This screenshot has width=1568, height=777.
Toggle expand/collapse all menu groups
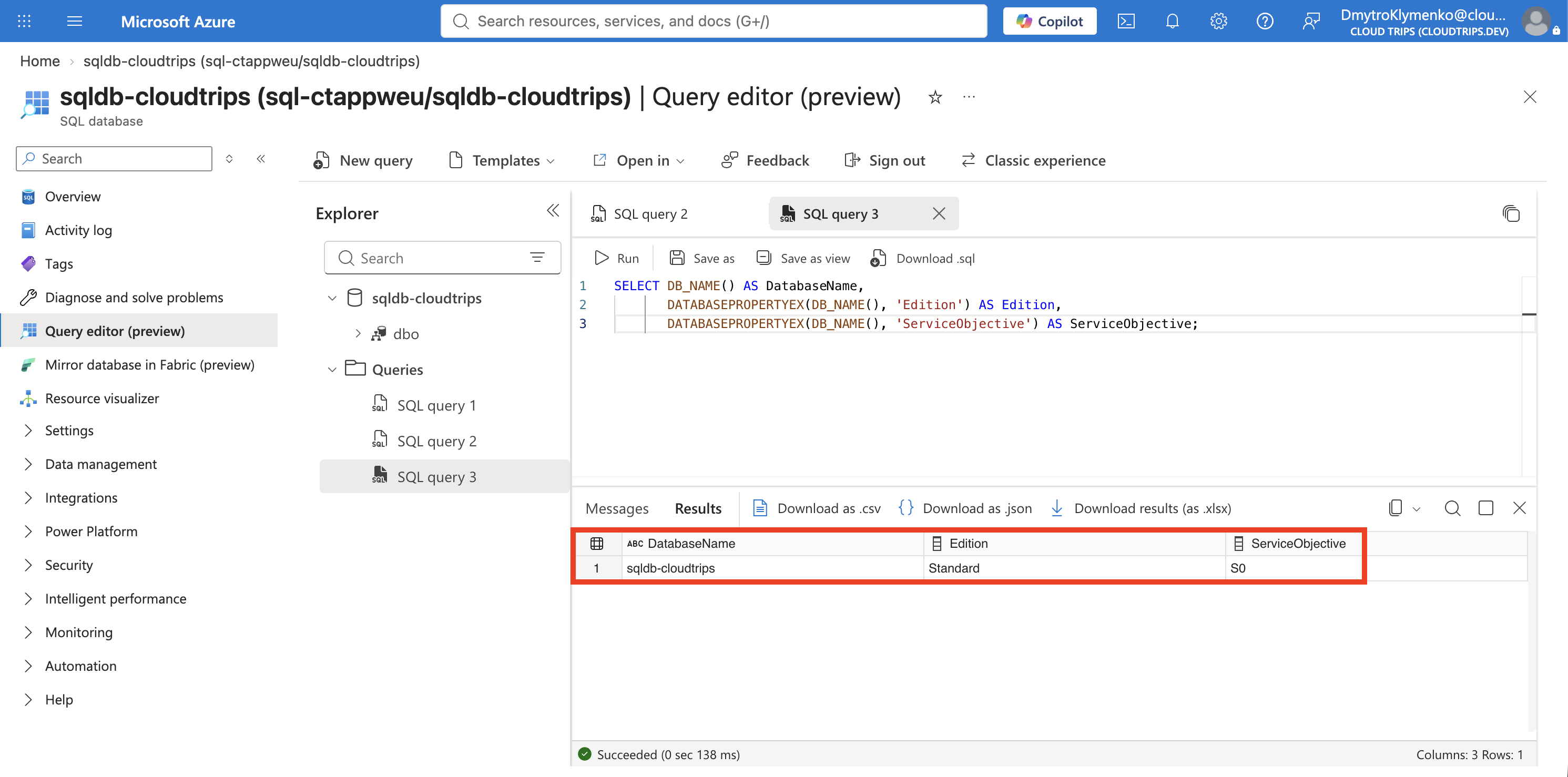(229, 159)
